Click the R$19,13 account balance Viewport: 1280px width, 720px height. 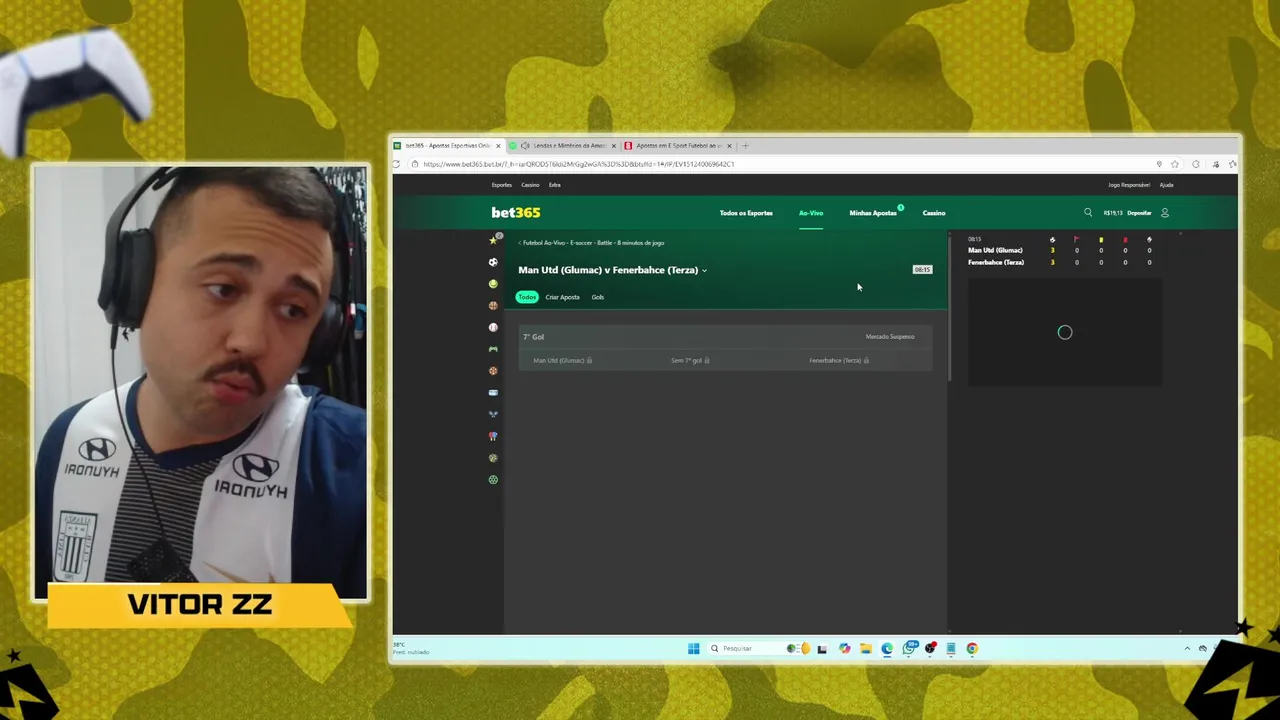[x=1113, y=213]
